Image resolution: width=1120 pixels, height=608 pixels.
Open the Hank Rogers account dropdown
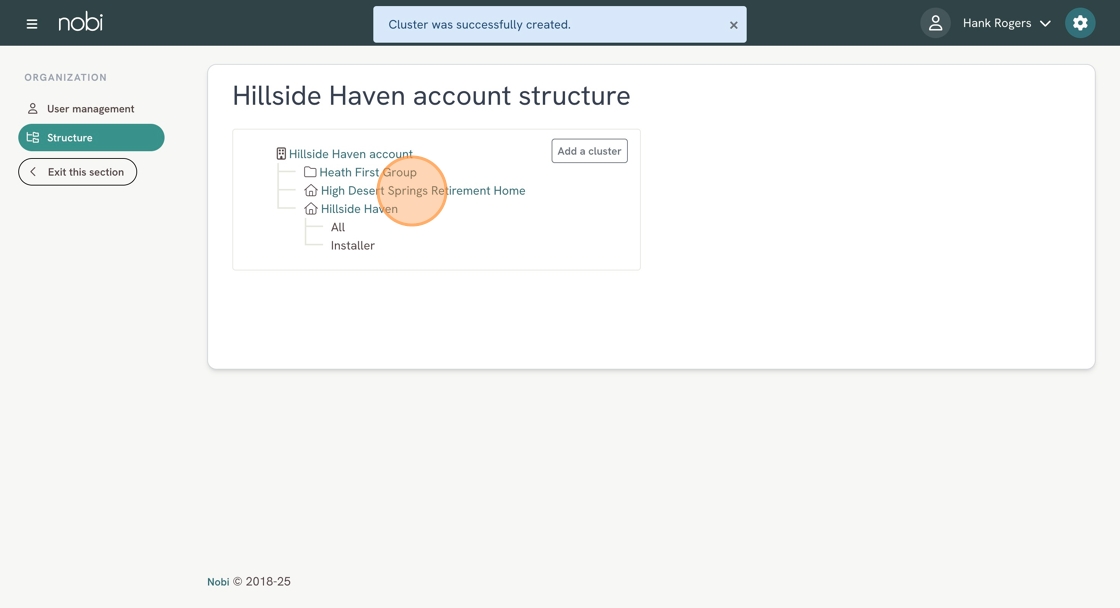(x=1006, y=24)
